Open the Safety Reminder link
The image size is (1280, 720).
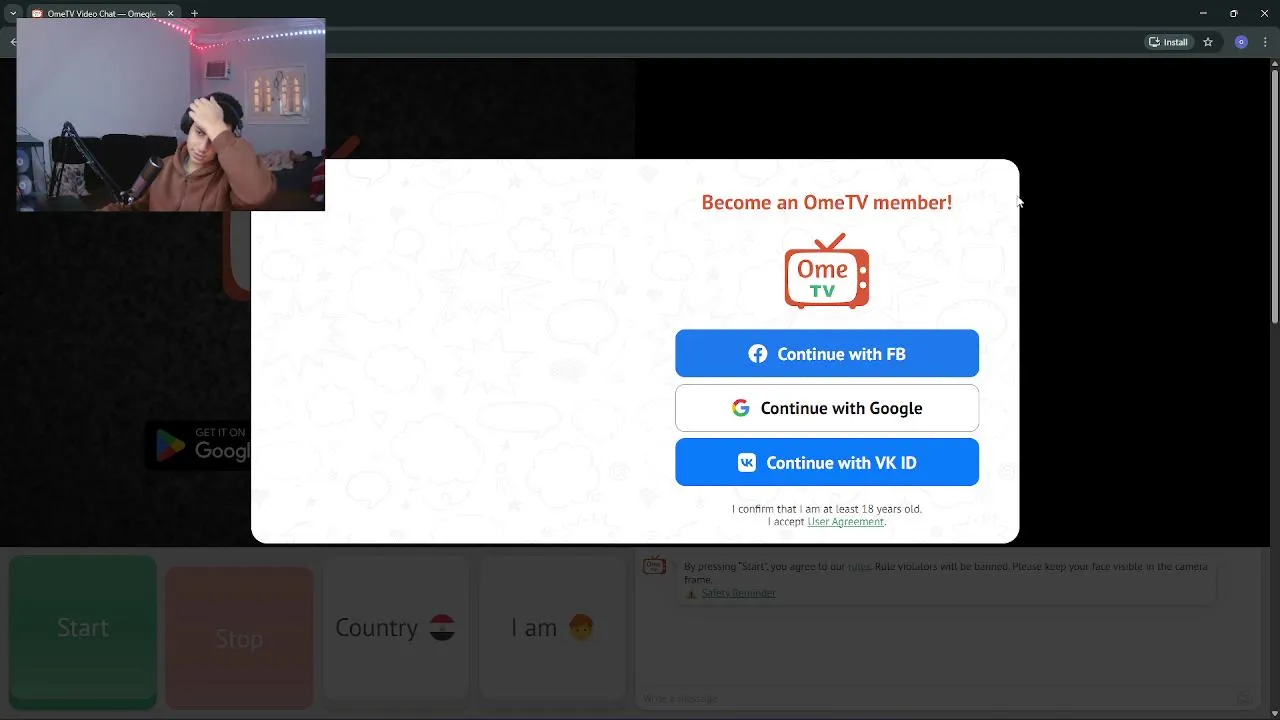click(738, 593)
